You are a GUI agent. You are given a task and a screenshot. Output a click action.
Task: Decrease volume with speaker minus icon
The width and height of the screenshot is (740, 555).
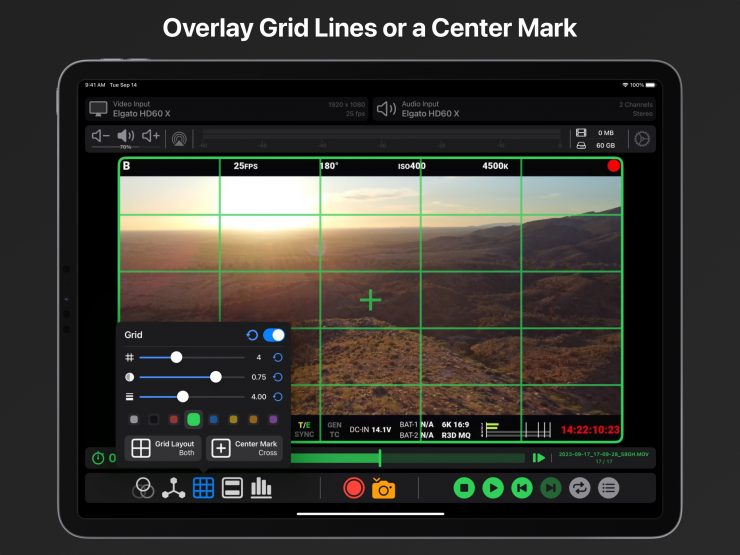tap(101, 136)
